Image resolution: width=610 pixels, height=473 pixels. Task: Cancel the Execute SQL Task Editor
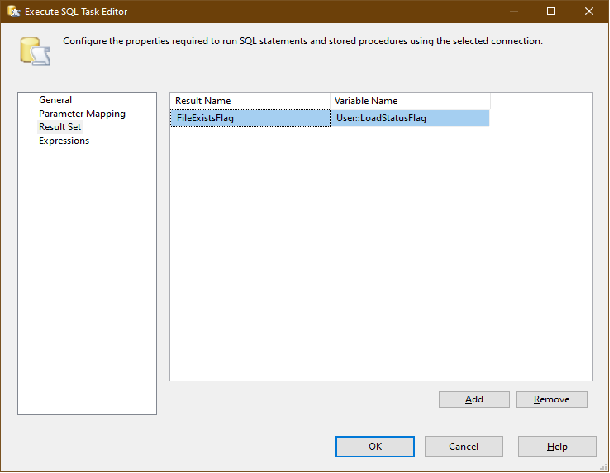click(x=463, y=446)
